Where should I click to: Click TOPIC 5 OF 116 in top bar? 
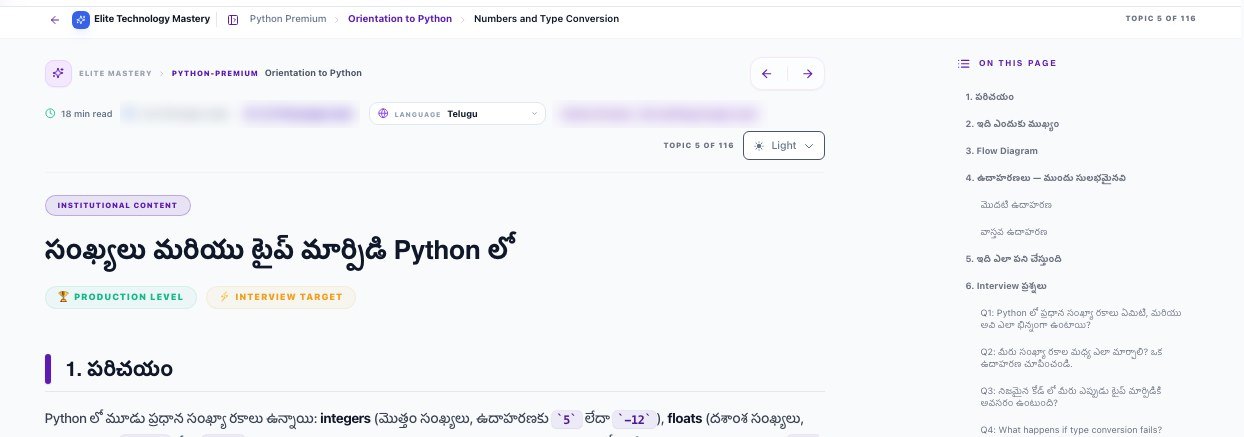(x=1161, y=18)
